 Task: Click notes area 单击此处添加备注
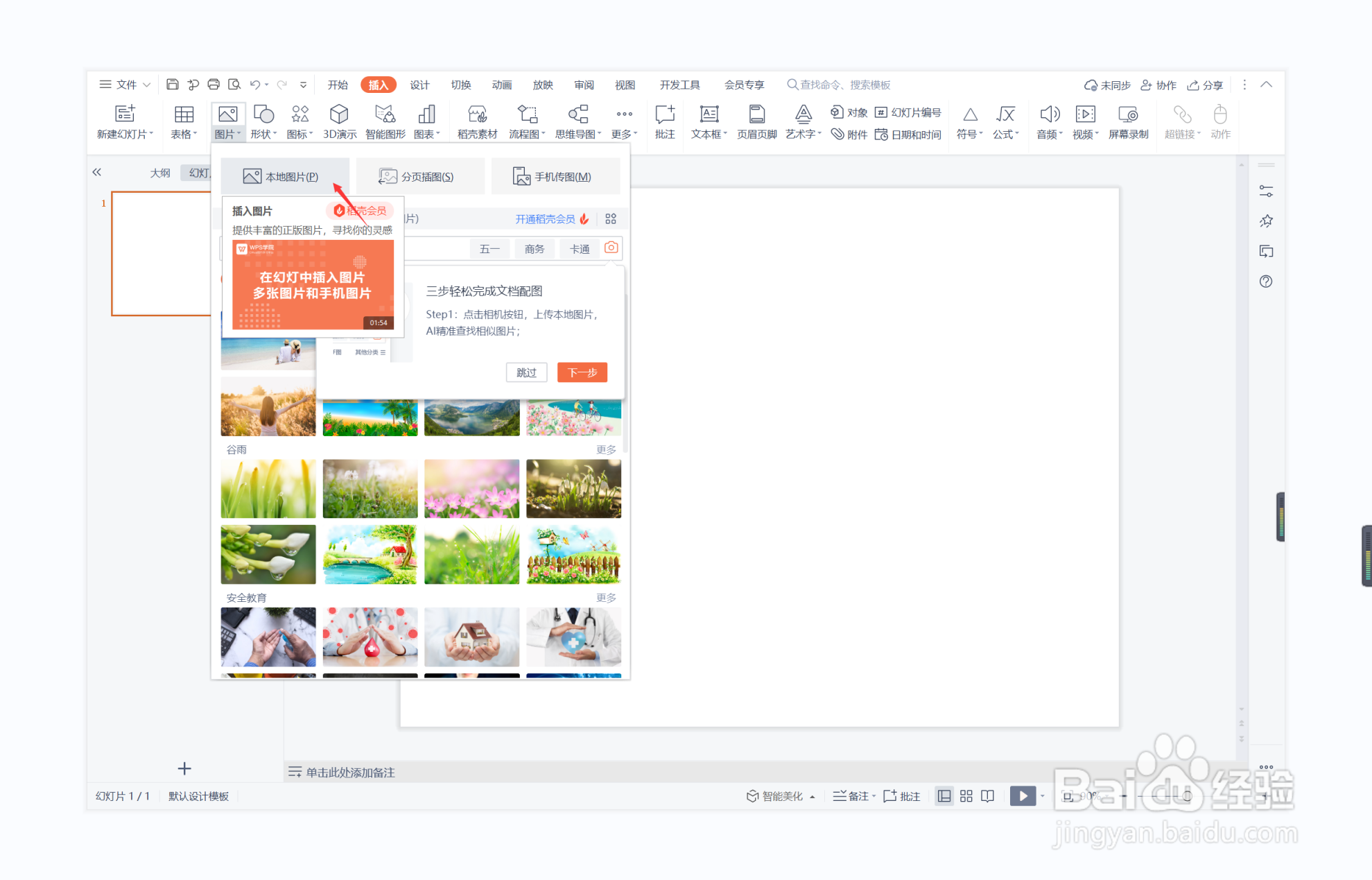(350, 772)
